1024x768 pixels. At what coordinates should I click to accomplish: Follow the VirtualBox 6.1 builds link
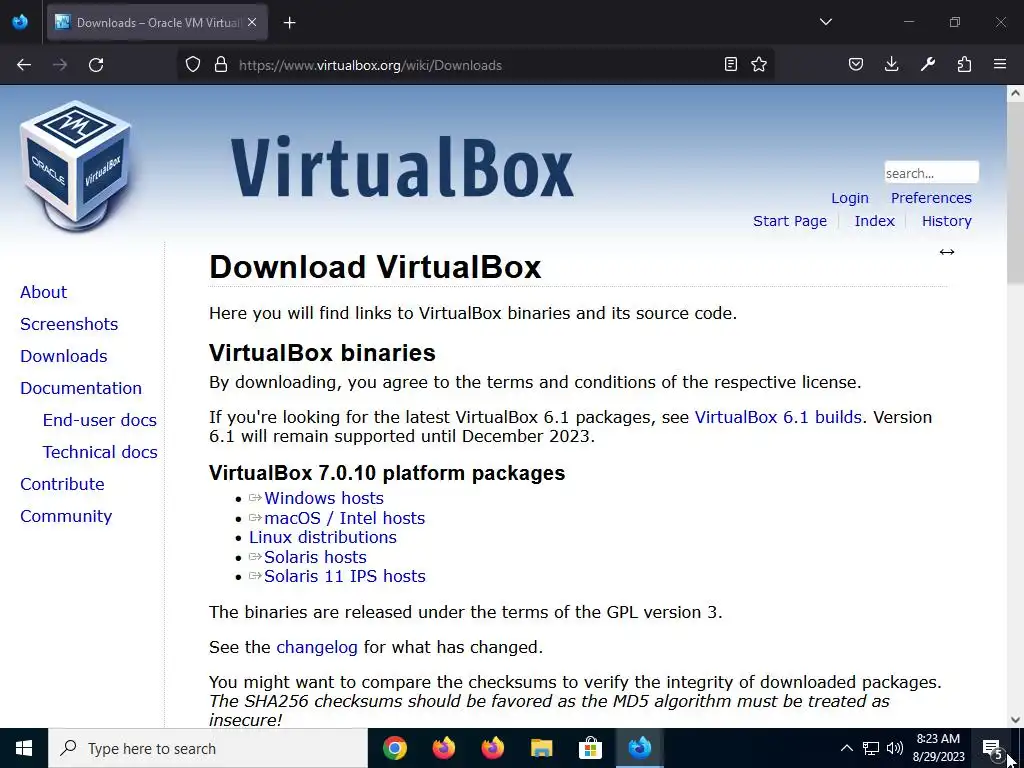778,417
